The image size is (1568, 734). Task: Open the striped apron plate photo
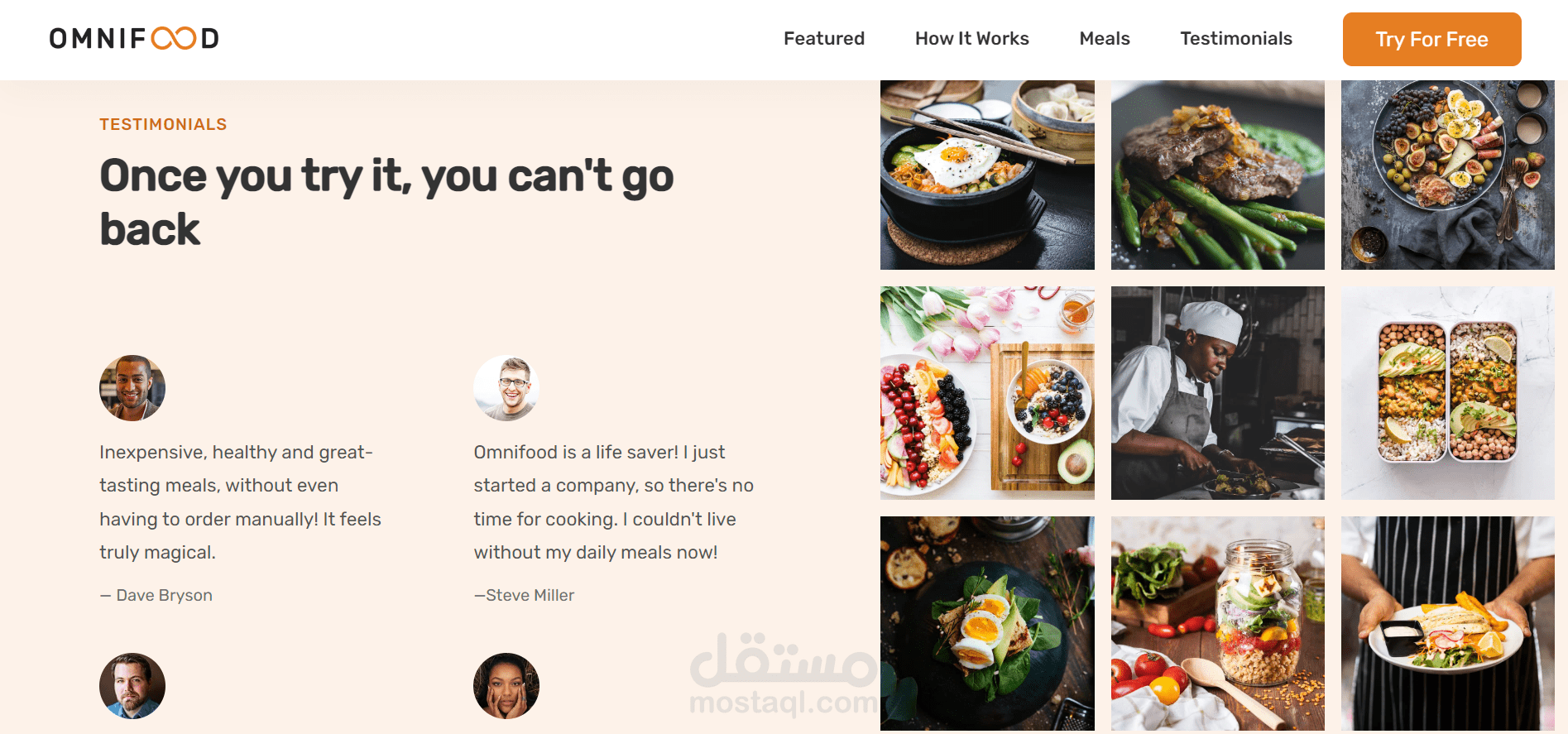point(1448,623)
